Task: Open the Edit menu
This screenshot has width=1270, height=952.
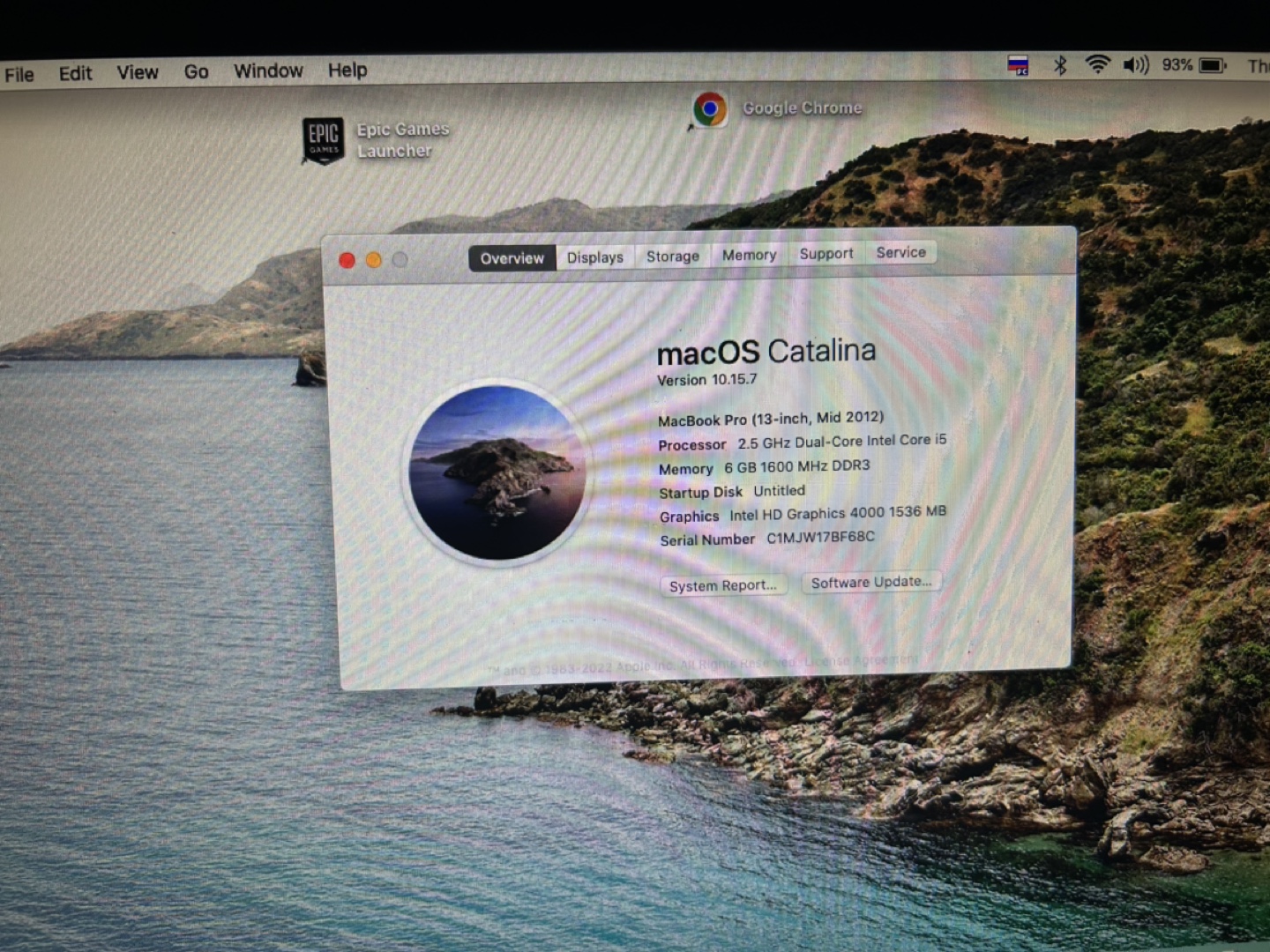Action: click(x=76, y=74)
